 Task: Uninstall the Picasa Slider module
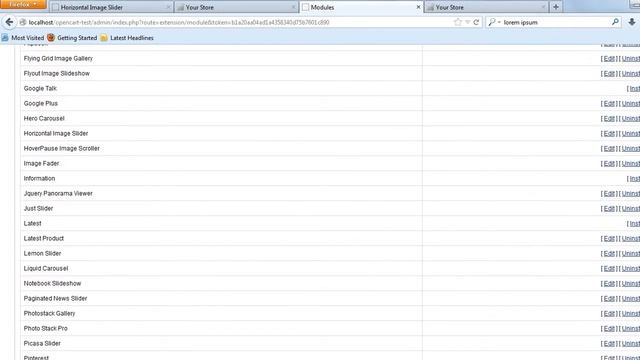click(x=631, y=344)
